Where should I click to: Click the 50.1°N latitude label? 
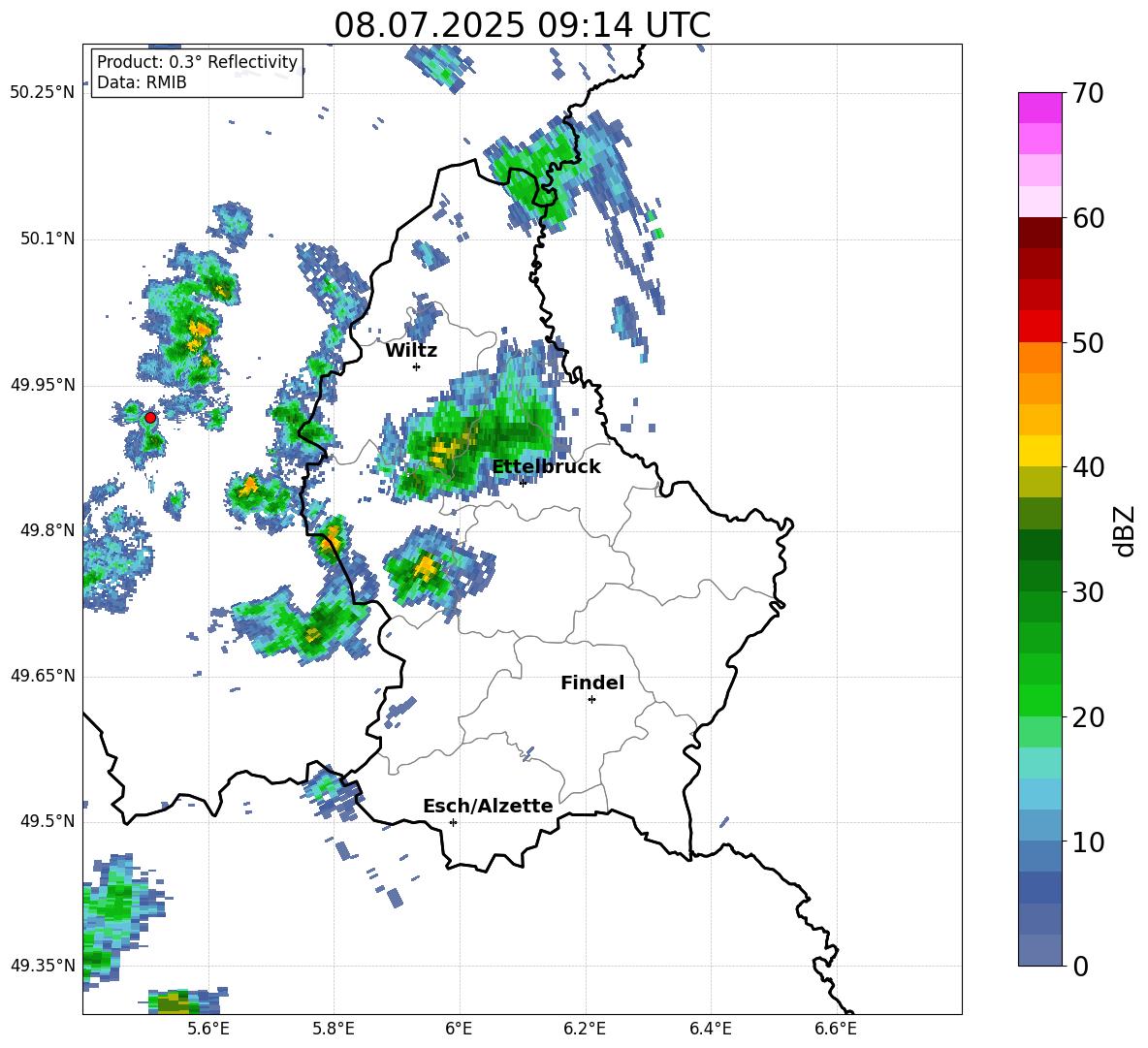click(x=48, y=238)
